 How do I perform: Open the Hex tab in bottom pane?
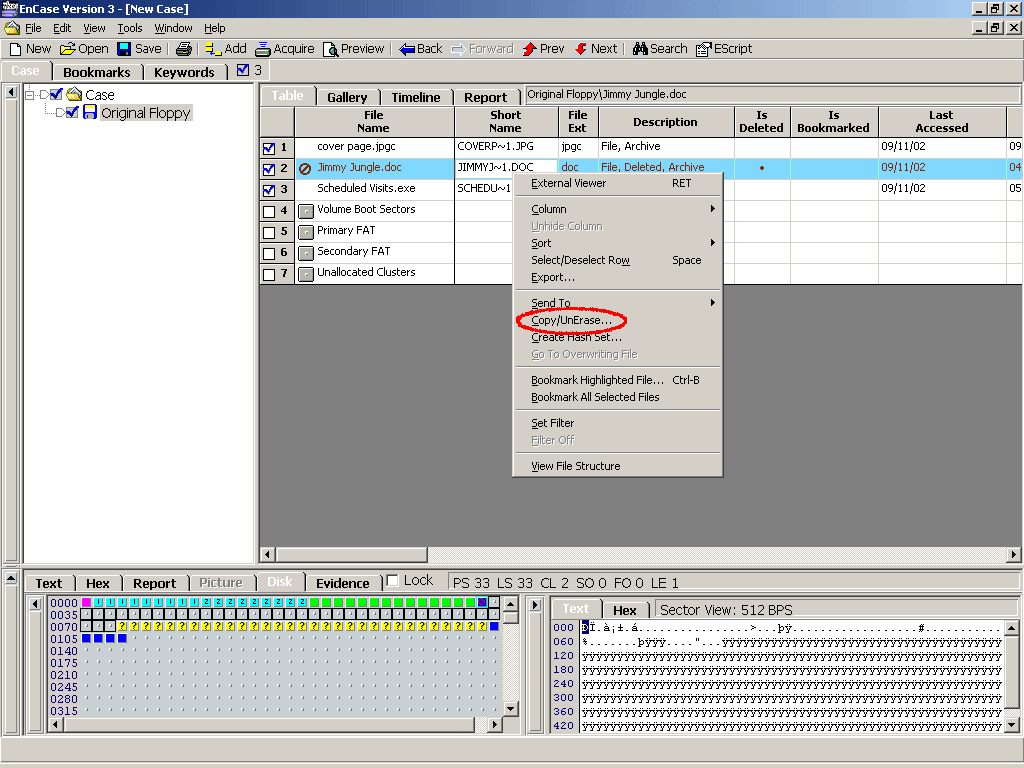(x=97, y=583)
